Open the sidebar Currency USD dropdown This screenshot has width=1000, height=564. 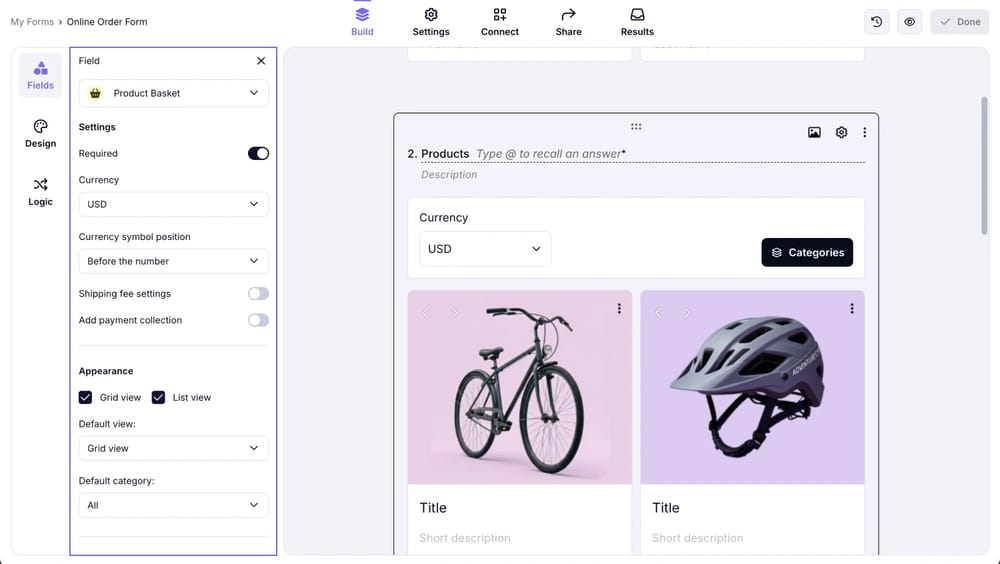coord(173,204)
